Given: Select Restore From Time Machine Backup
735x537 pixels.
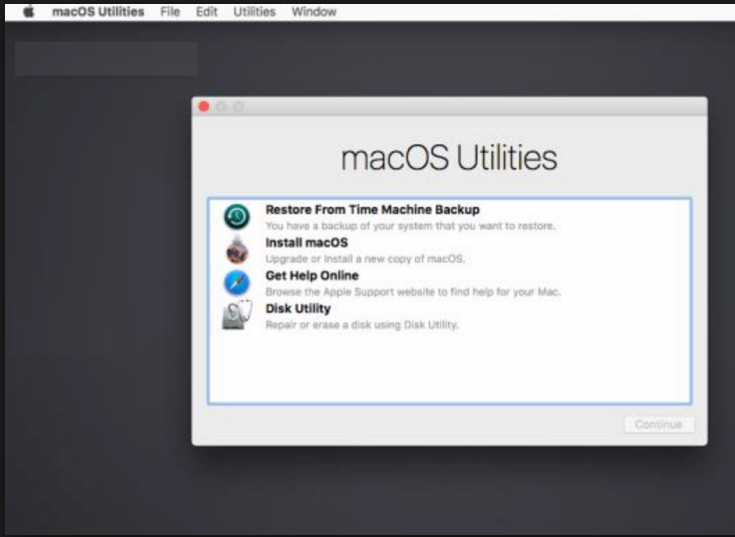Looking at the screenshot, I should 372,209.
